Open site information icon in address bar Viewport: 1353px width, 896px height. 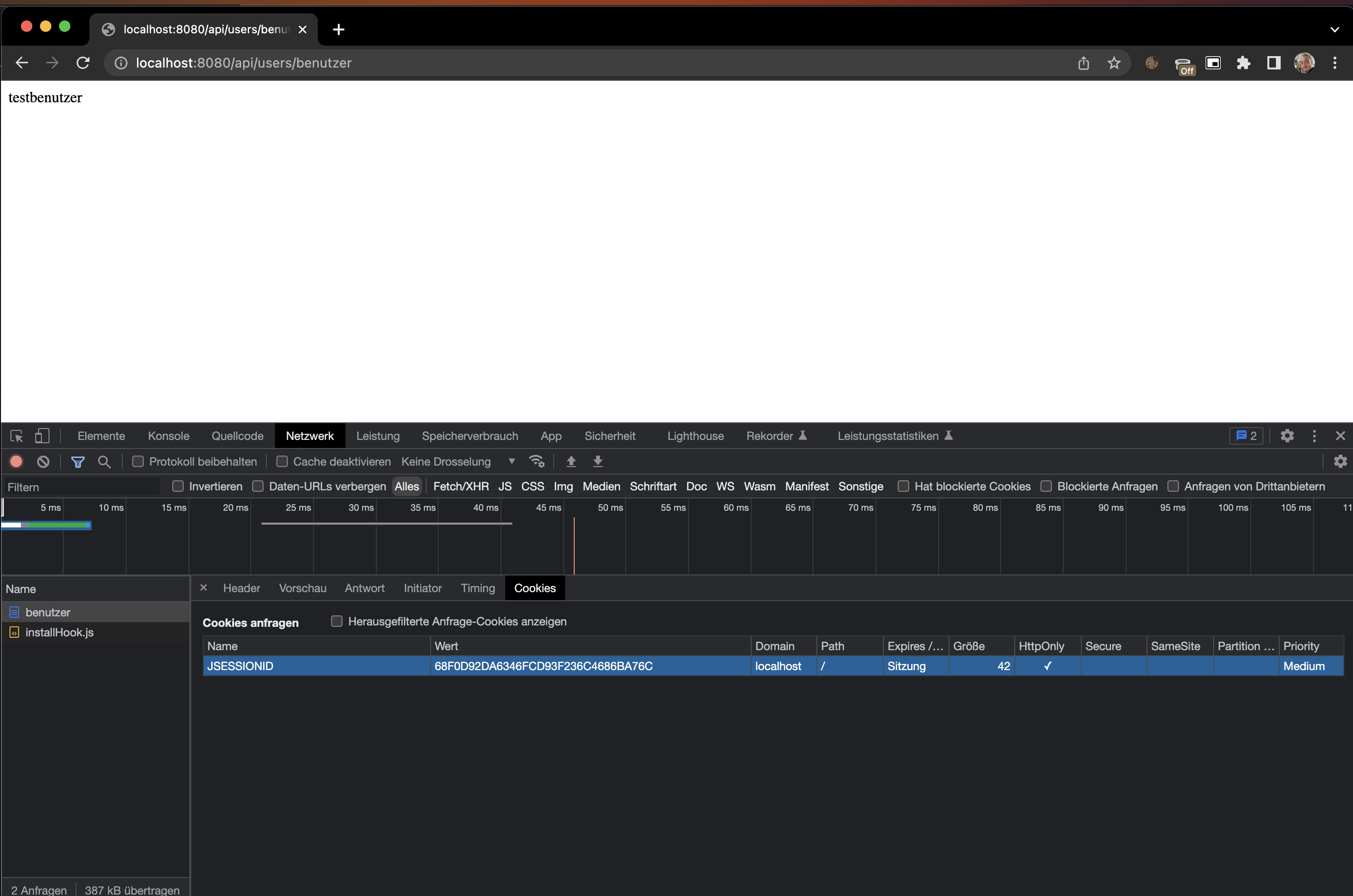pos(121,63)
